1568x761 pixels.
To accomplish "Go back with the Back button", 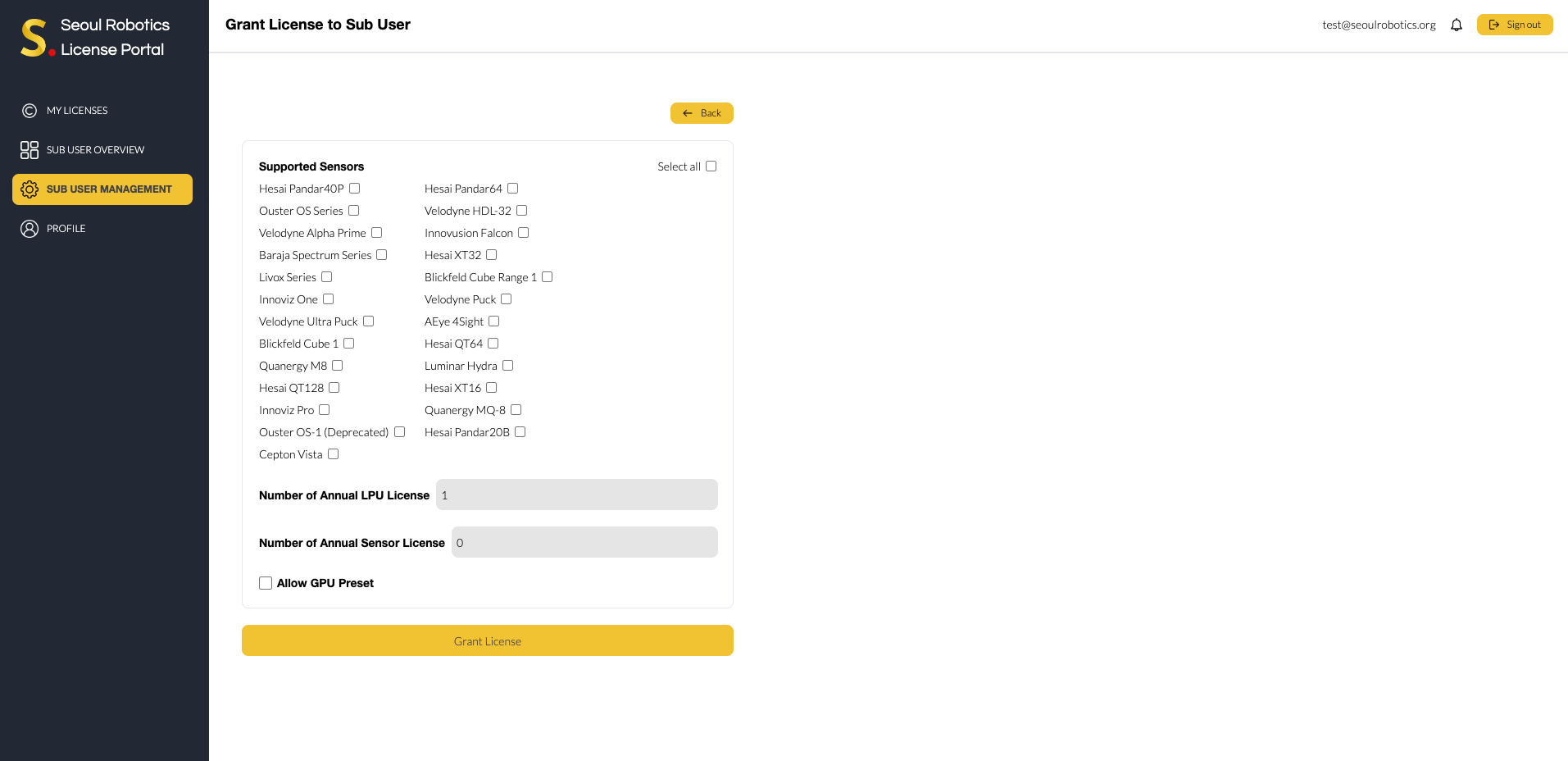I will click(x=702, y=113).
